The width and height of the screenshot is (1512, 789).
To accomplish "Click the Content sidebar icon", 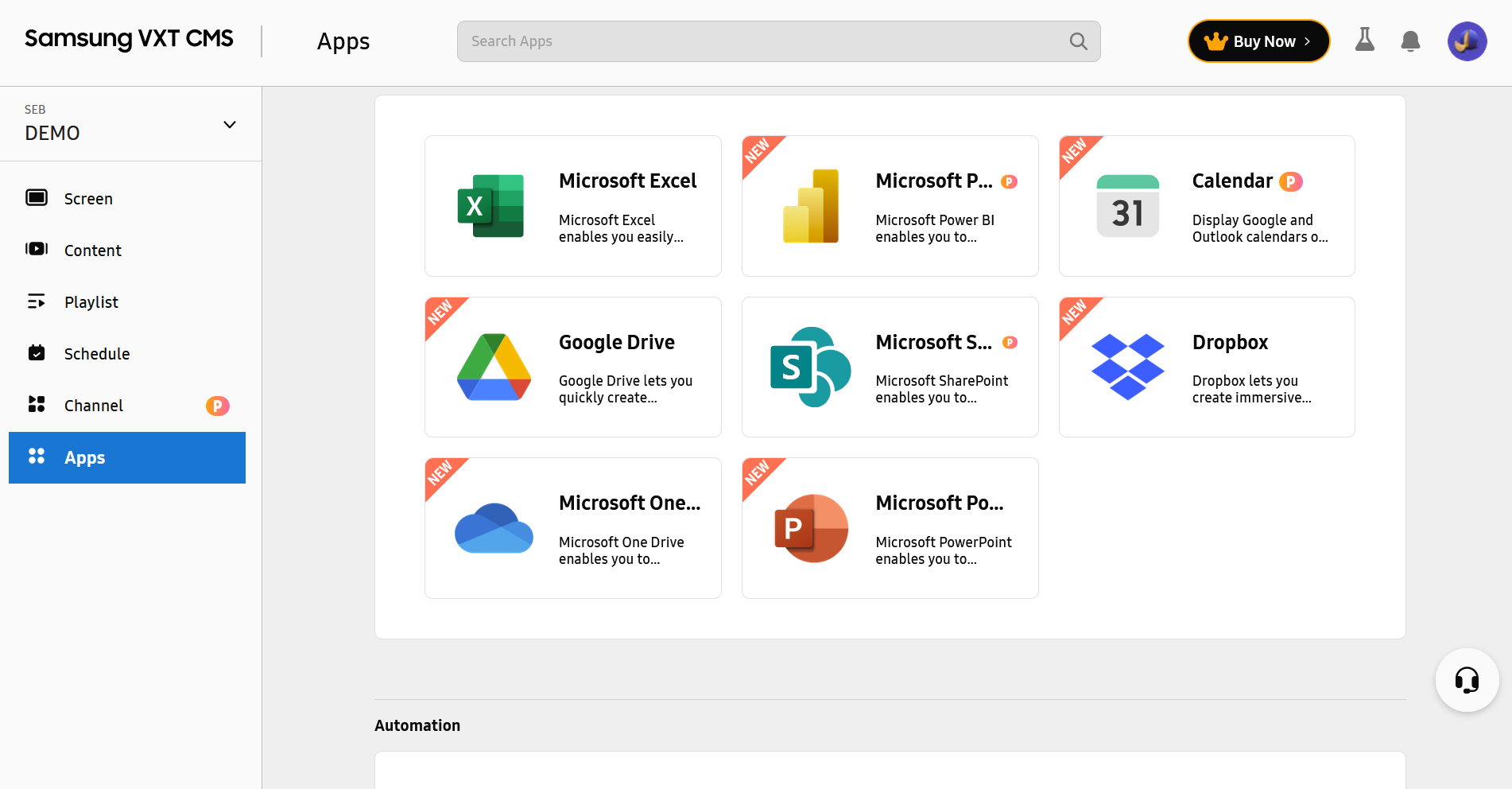I will 37,249.
